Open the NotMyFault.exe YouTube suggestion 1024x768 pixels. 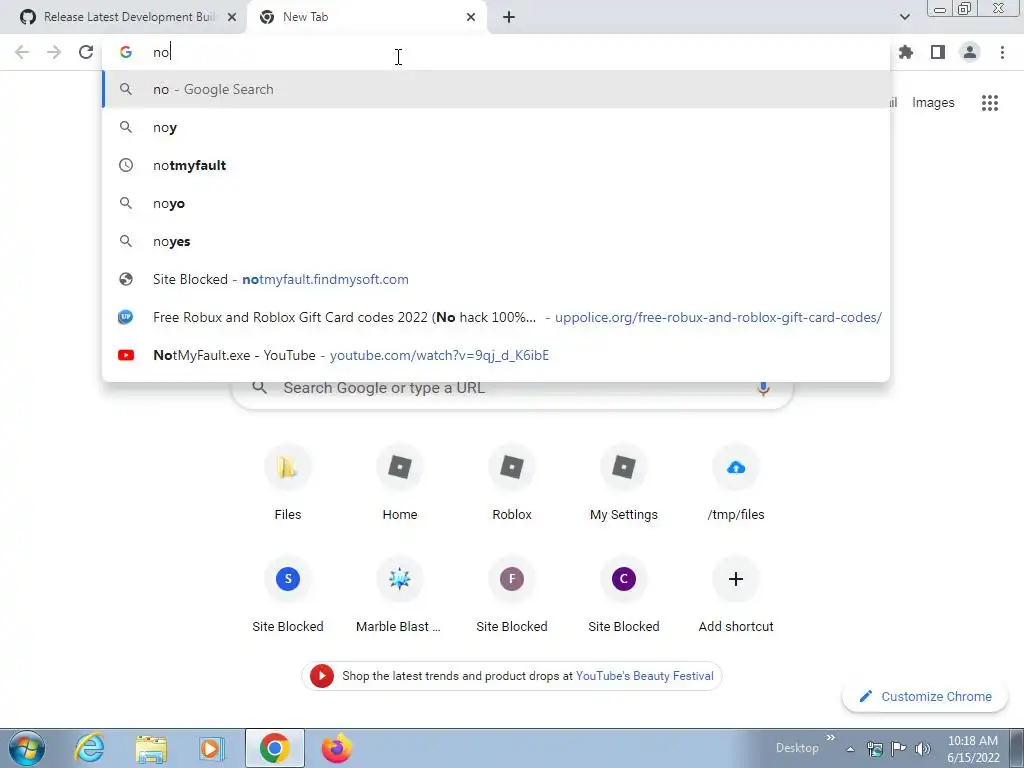coord(496,355)
